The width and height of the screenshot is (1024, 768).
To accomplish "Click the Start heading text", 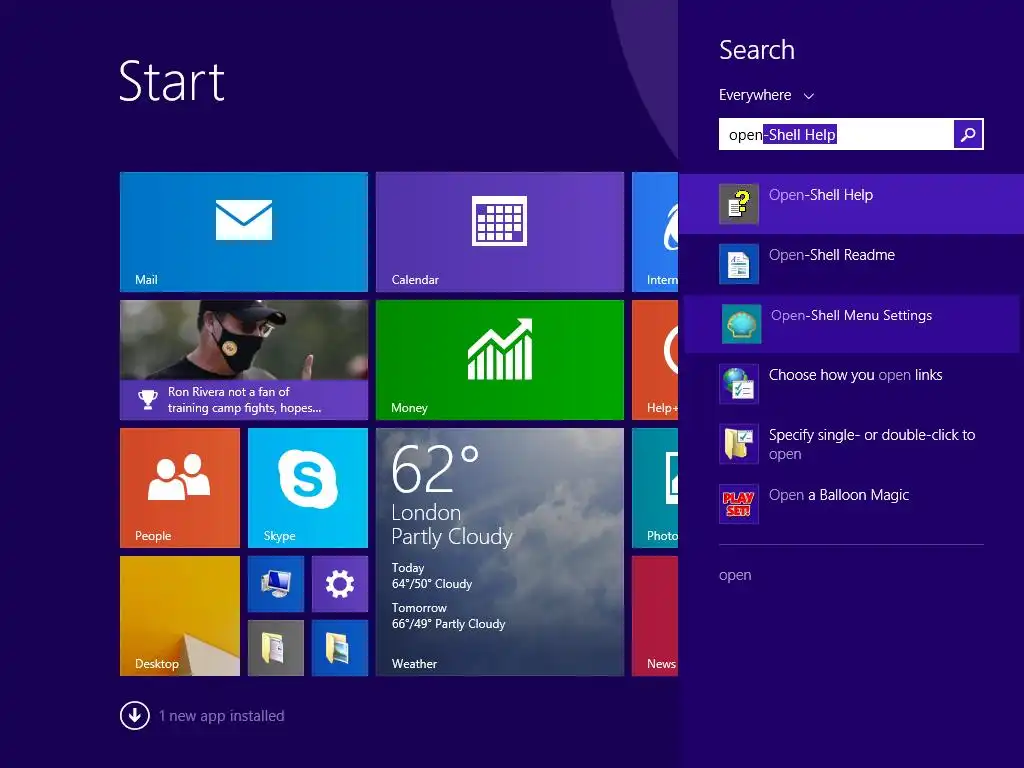I will coord(172,81).
